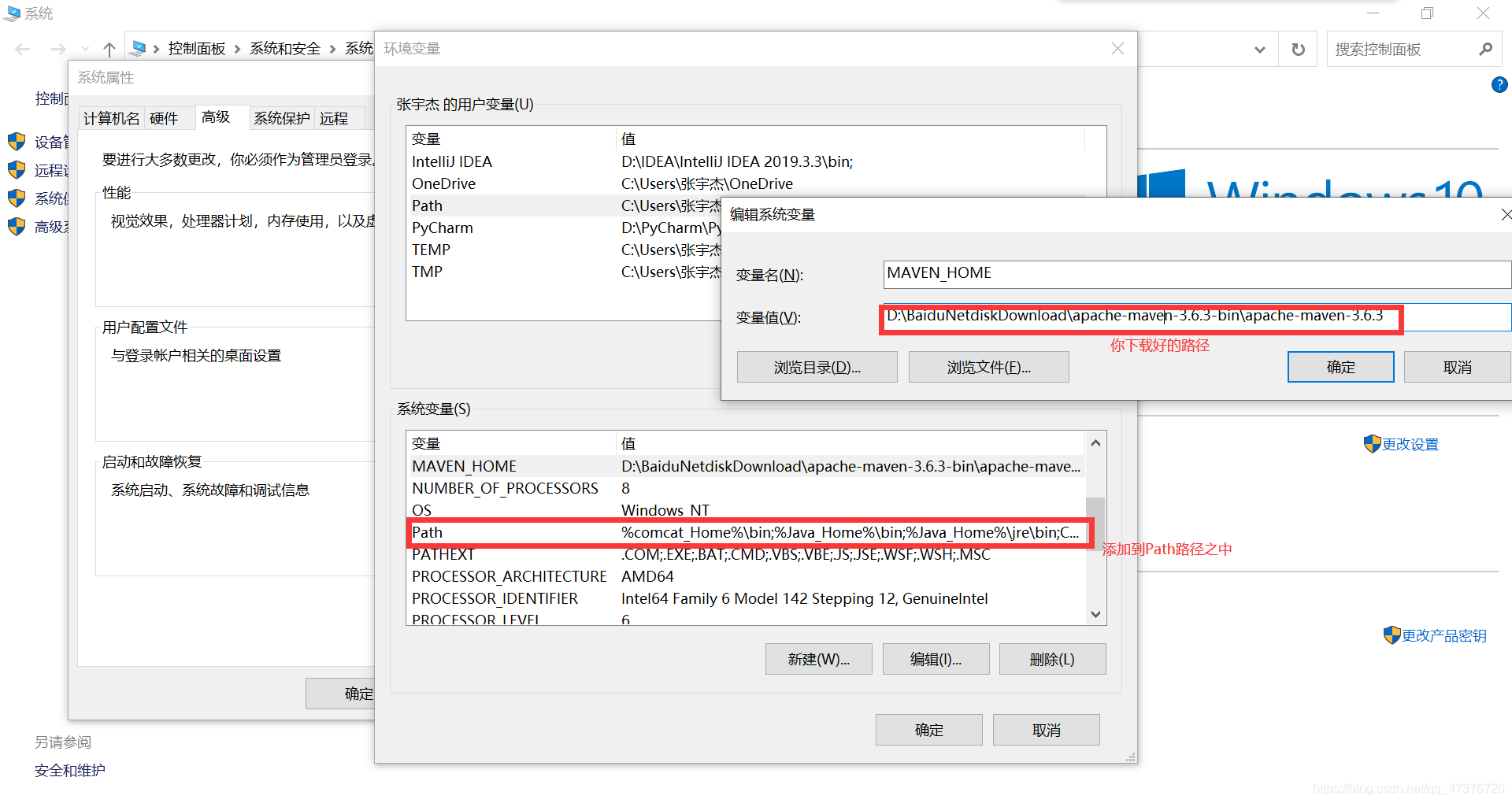The image size is (1512, 803).
Task: Select the OS system variable row
Action: (747, 509)
